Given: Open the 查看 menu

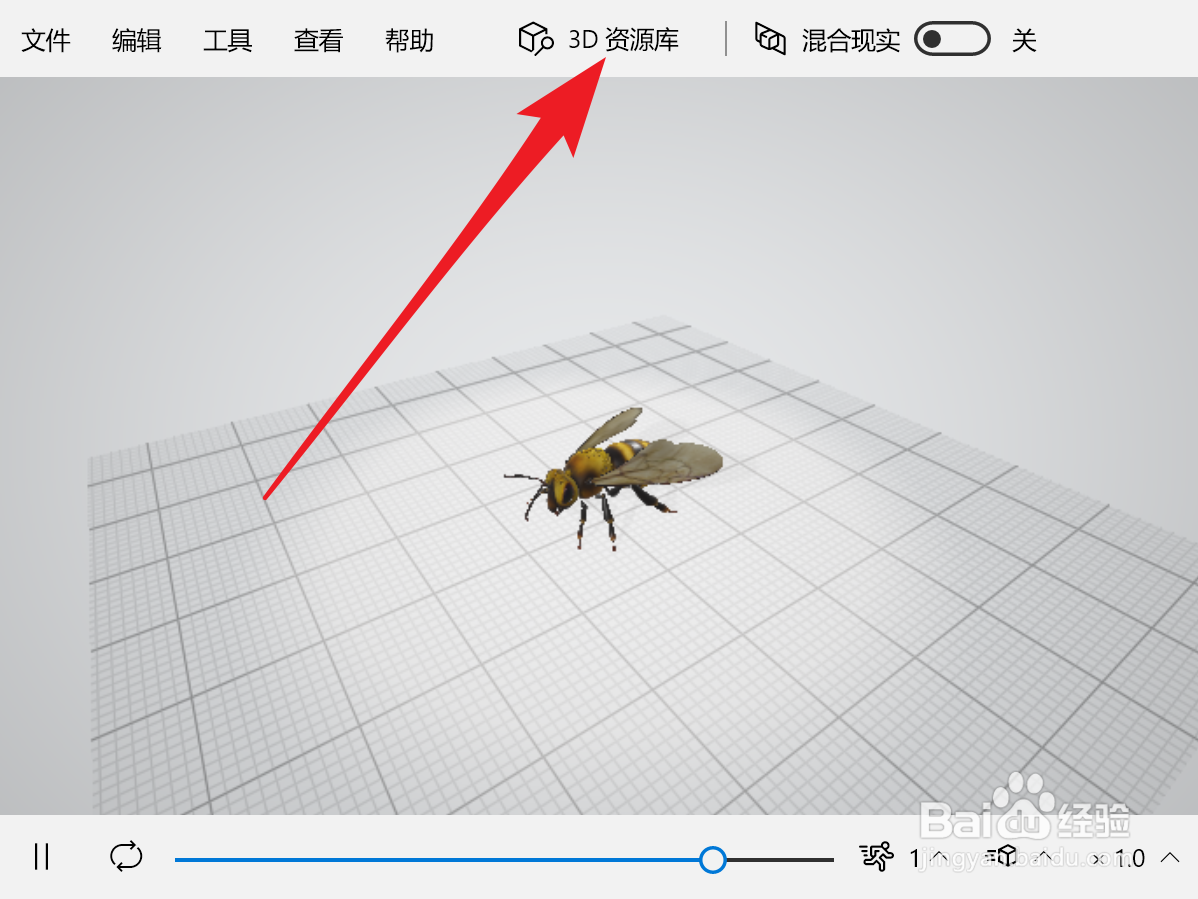Looking at the screenshot, I should [x=319, y=40].
